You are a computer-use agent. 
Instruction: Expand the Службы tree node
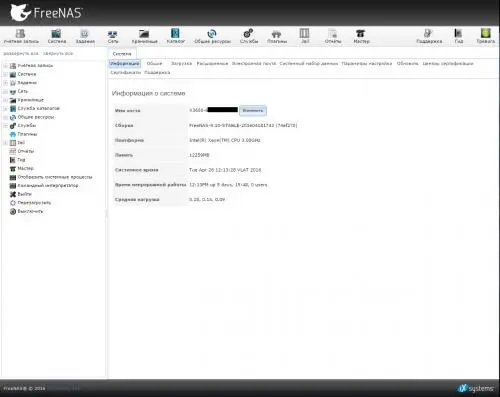(5, 126)
